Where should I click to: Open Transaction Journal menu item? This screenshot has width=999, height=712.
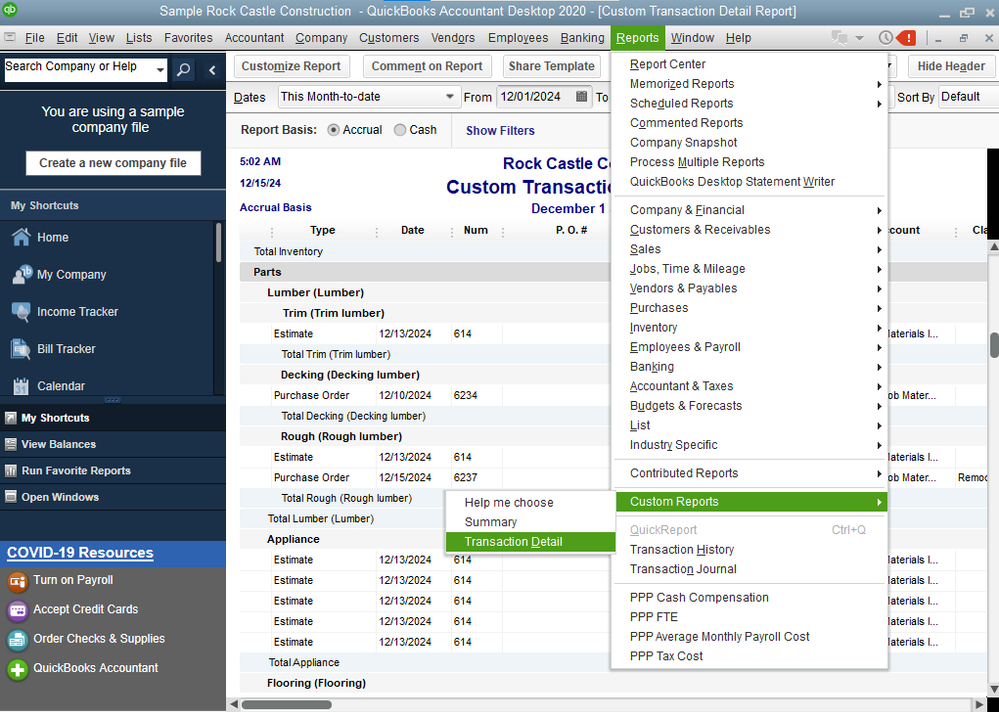[x=749, y=569]
